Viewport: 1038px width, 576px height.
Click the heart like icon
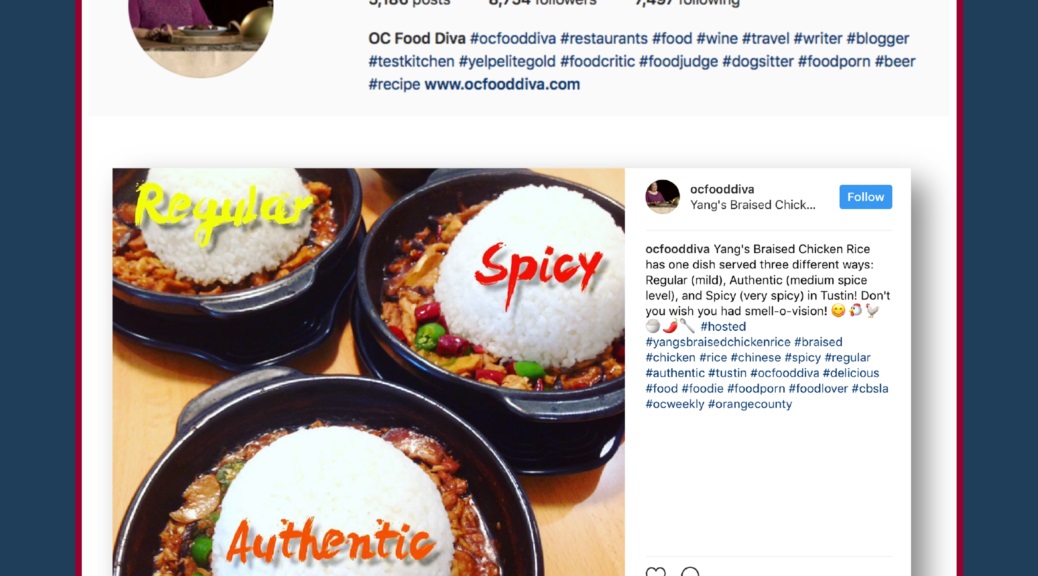[x=655, y=571]
